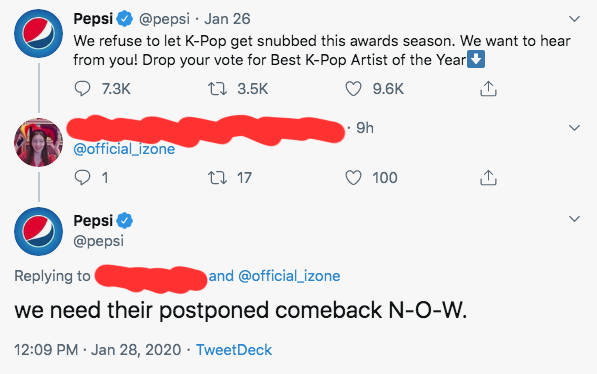Open chevron menu on Pepsi's reply tweet
The image size is (597, 374).
pyautogui.click(x=574, y=219)
